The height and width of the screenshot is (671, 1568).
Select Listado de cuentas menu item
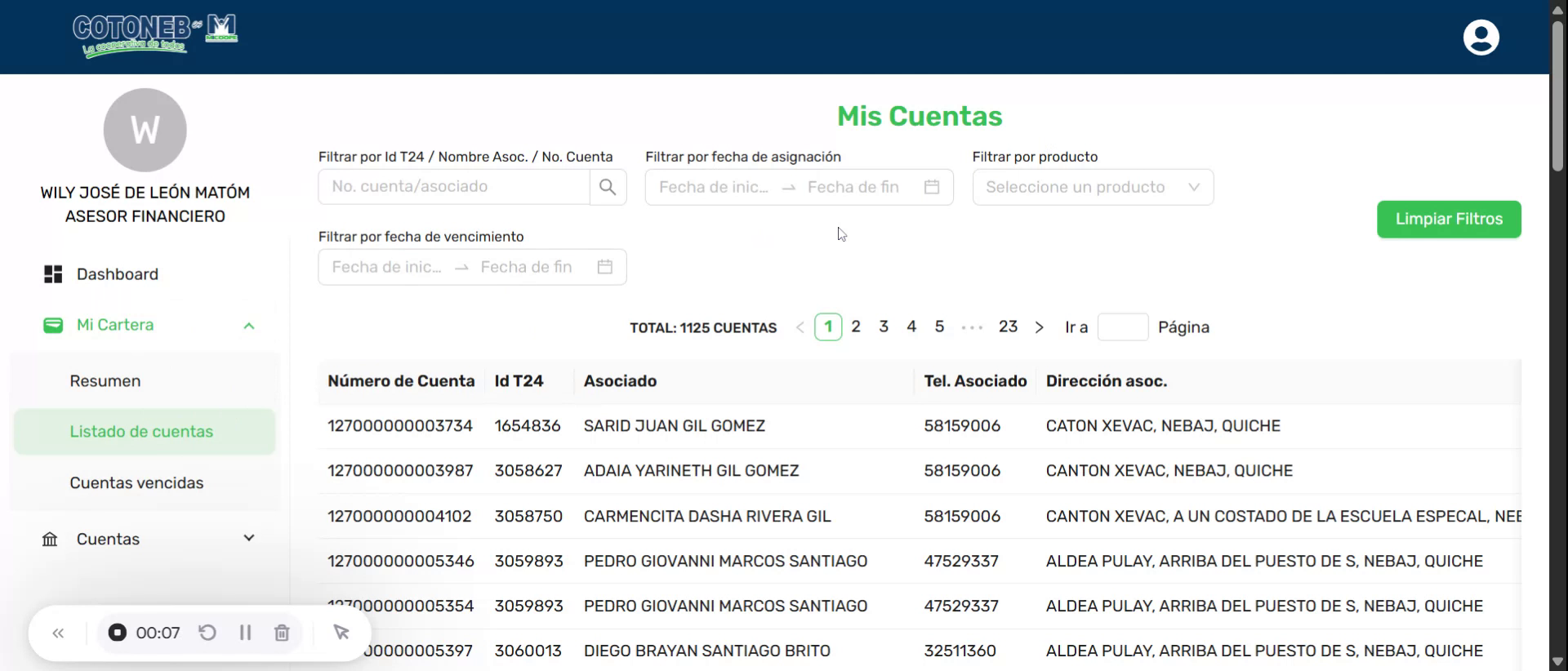[145, 432]
